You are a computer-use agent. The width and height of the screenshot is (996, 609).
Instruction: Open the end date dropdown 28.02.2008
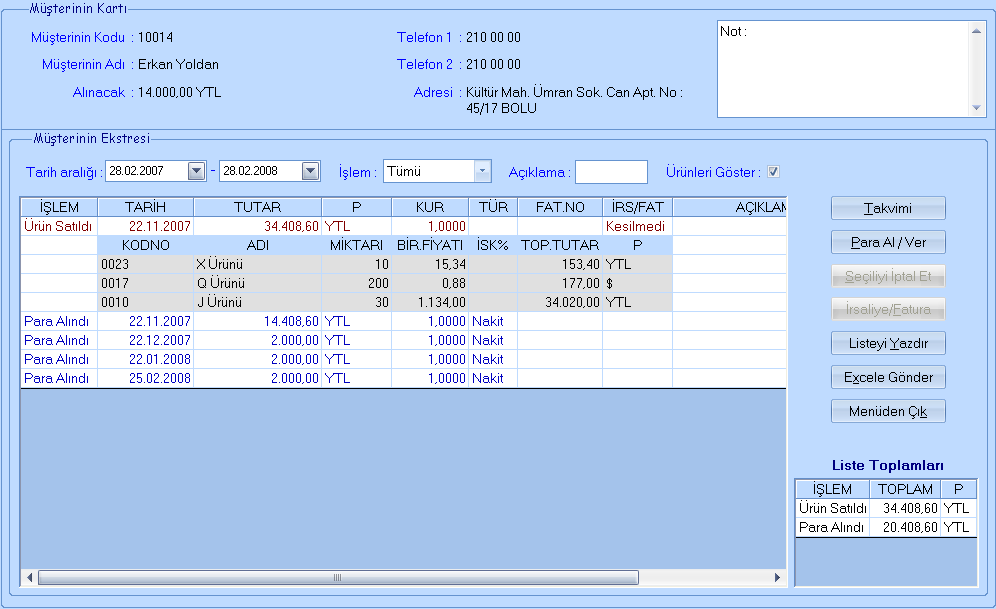[x=310, y=171]
